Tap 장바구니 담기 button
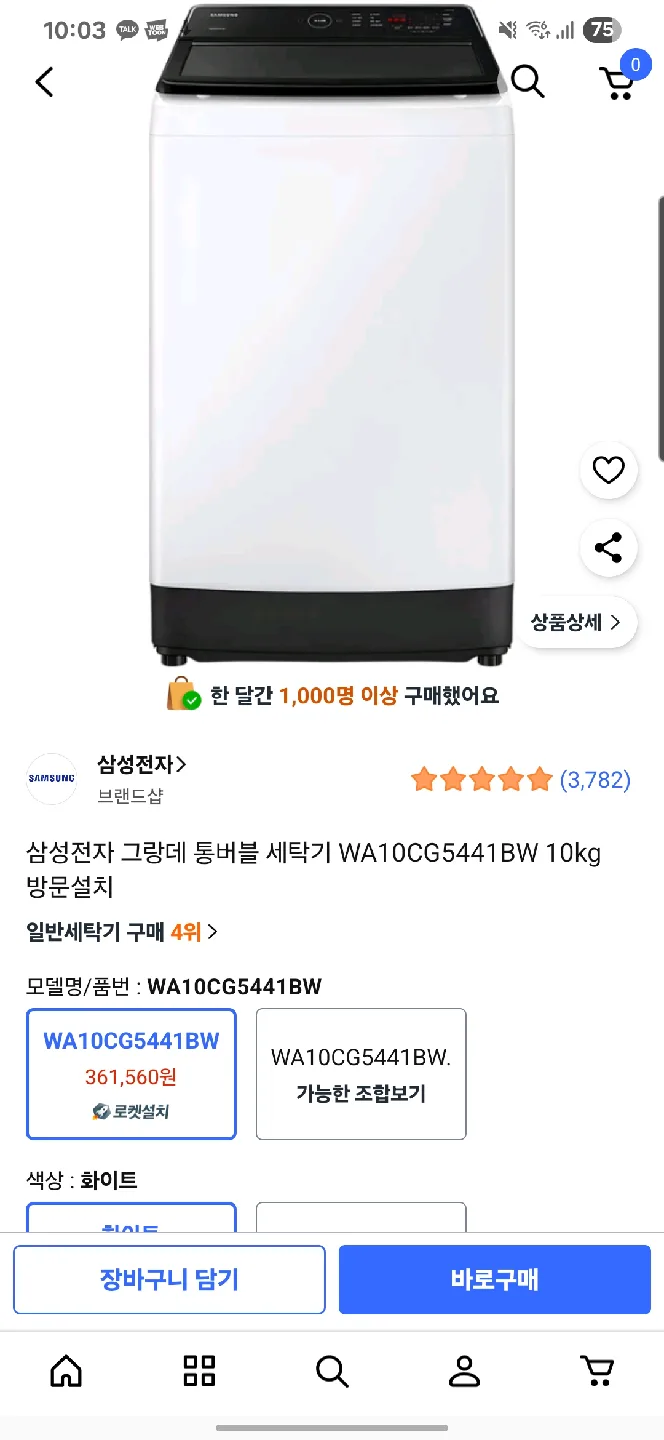 pyautogui.click(x=169, y=1279)
